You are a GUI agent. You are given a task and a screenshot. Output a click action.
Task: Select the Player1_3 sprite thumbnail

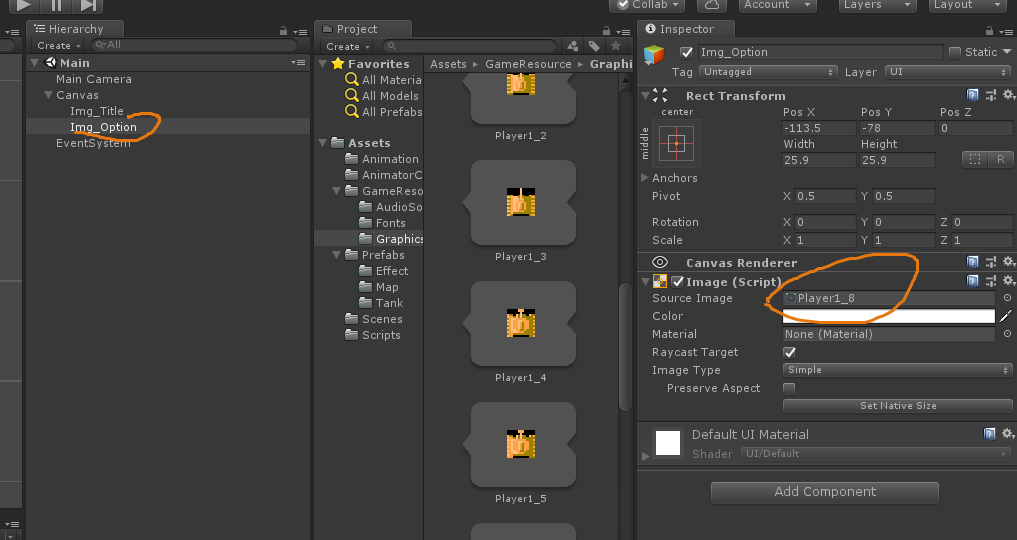click(521, 203)
